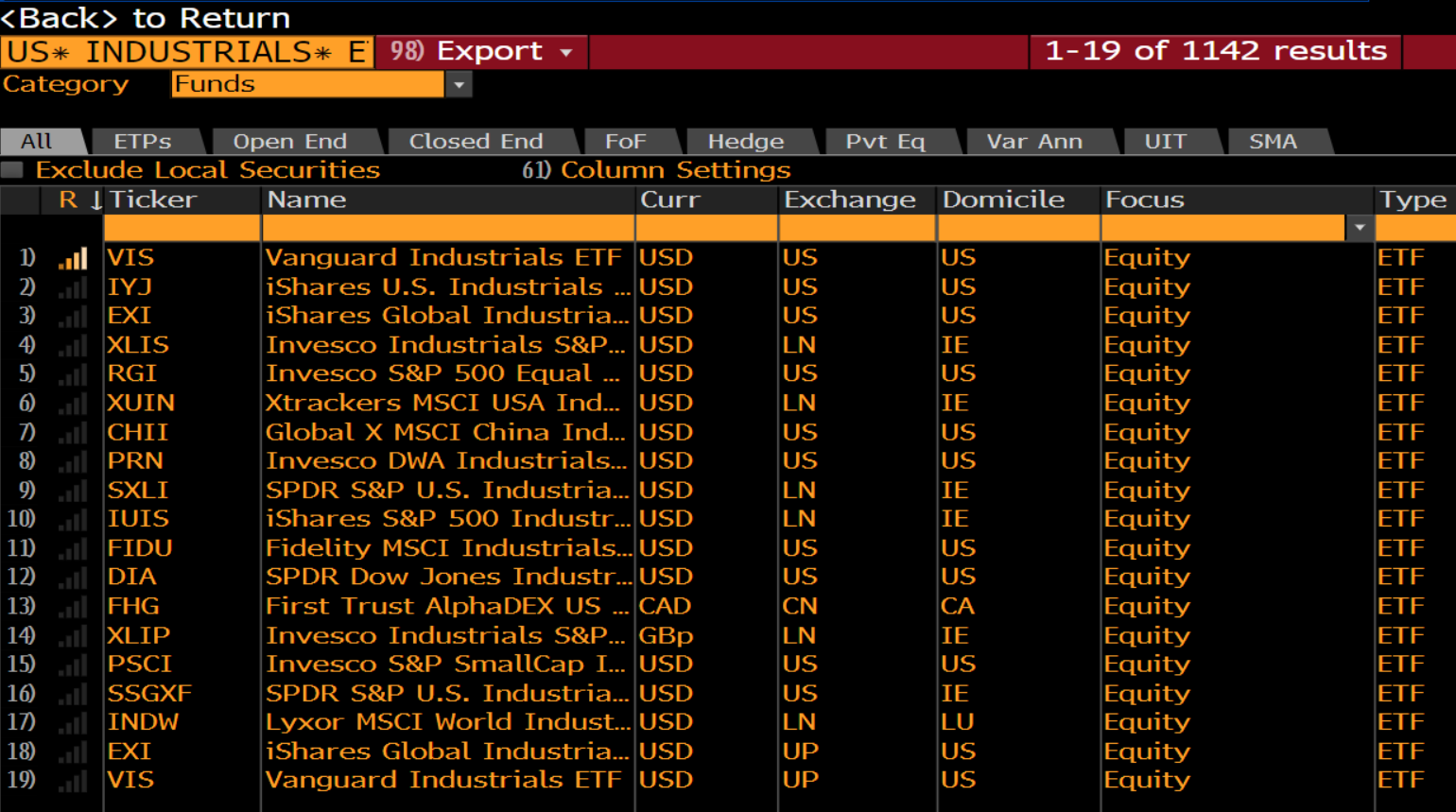
Task: Switch to the Closed End tab
Action: coord(476,142)
